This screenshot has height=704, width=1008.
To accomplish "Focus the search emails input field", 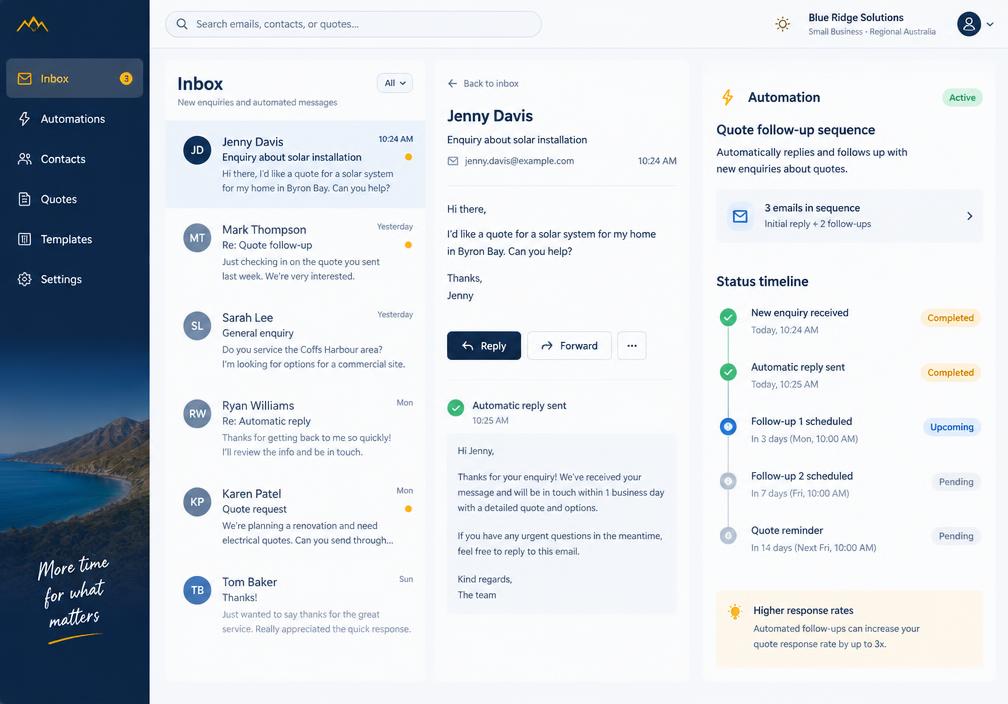I will click(354, 24).
